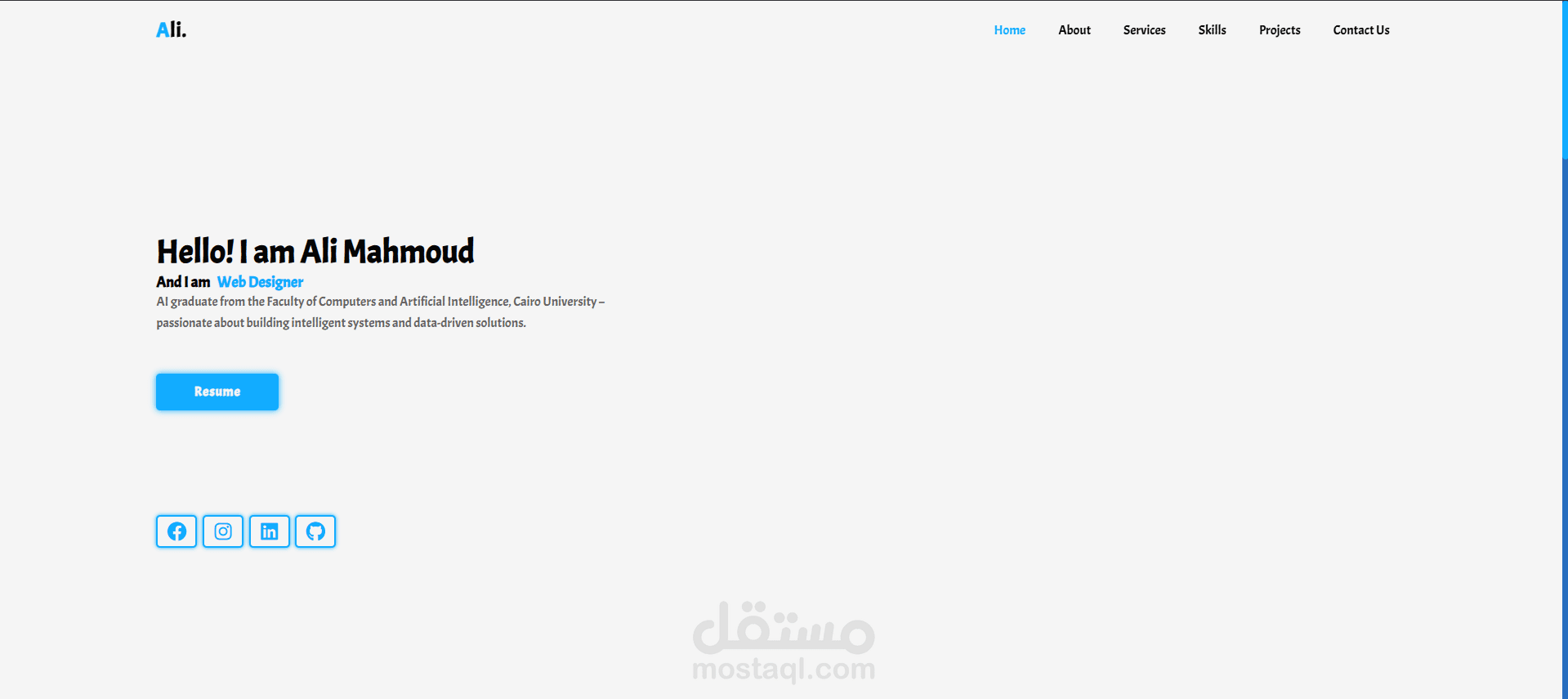
Task: Click the paragraph starting 'AI graduate from the Faculty'
Action: tap(381, 312)
